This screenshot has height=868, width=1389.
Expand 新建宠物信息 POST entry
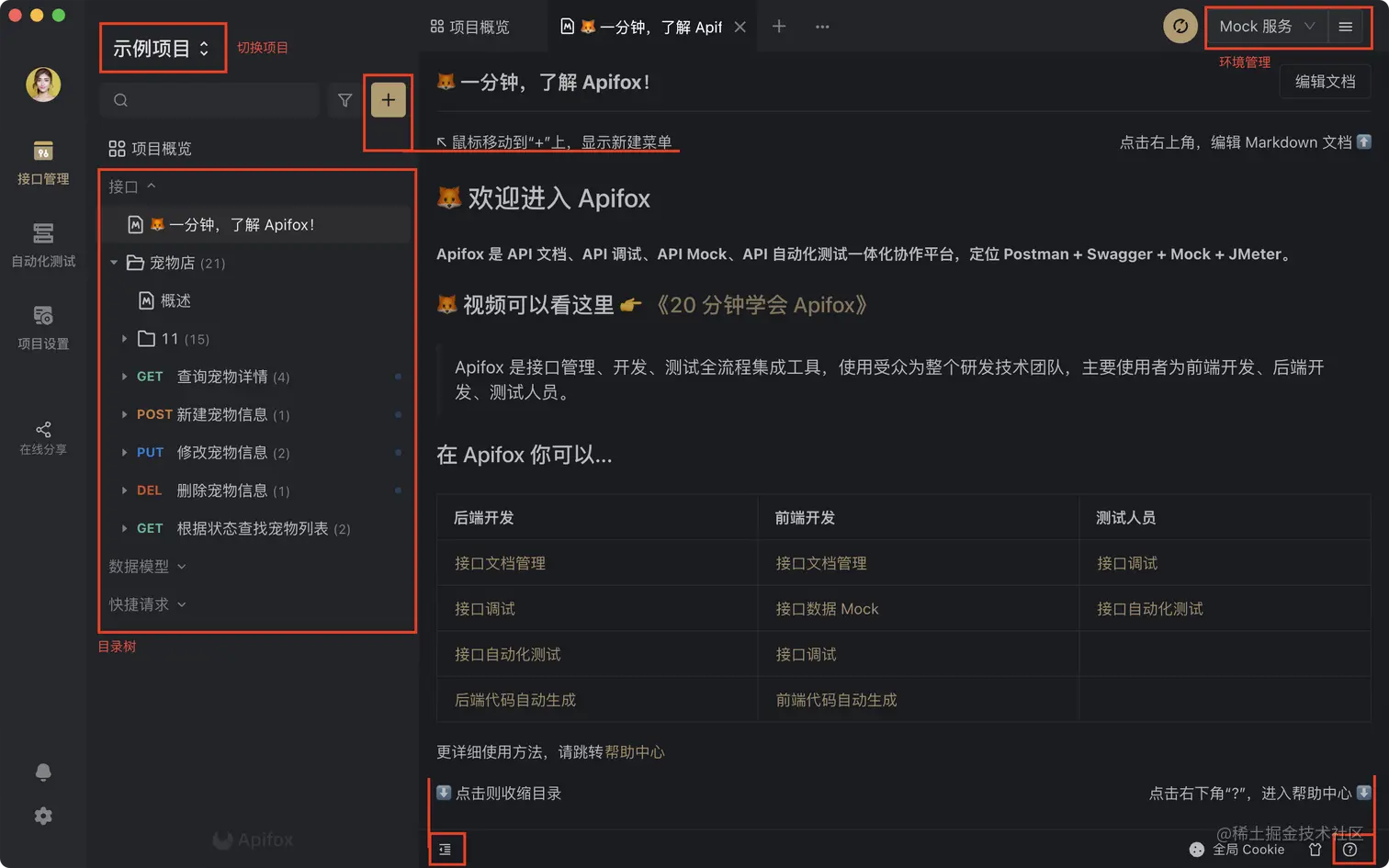pos(125,414)
